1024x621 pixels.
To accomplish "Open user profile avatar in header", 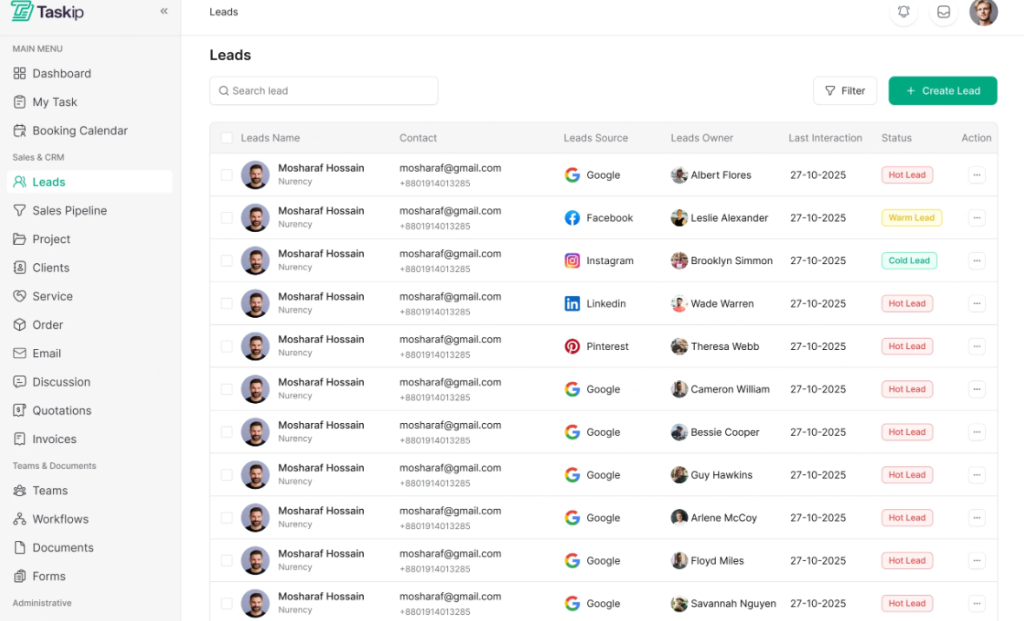I will [983, 12].
